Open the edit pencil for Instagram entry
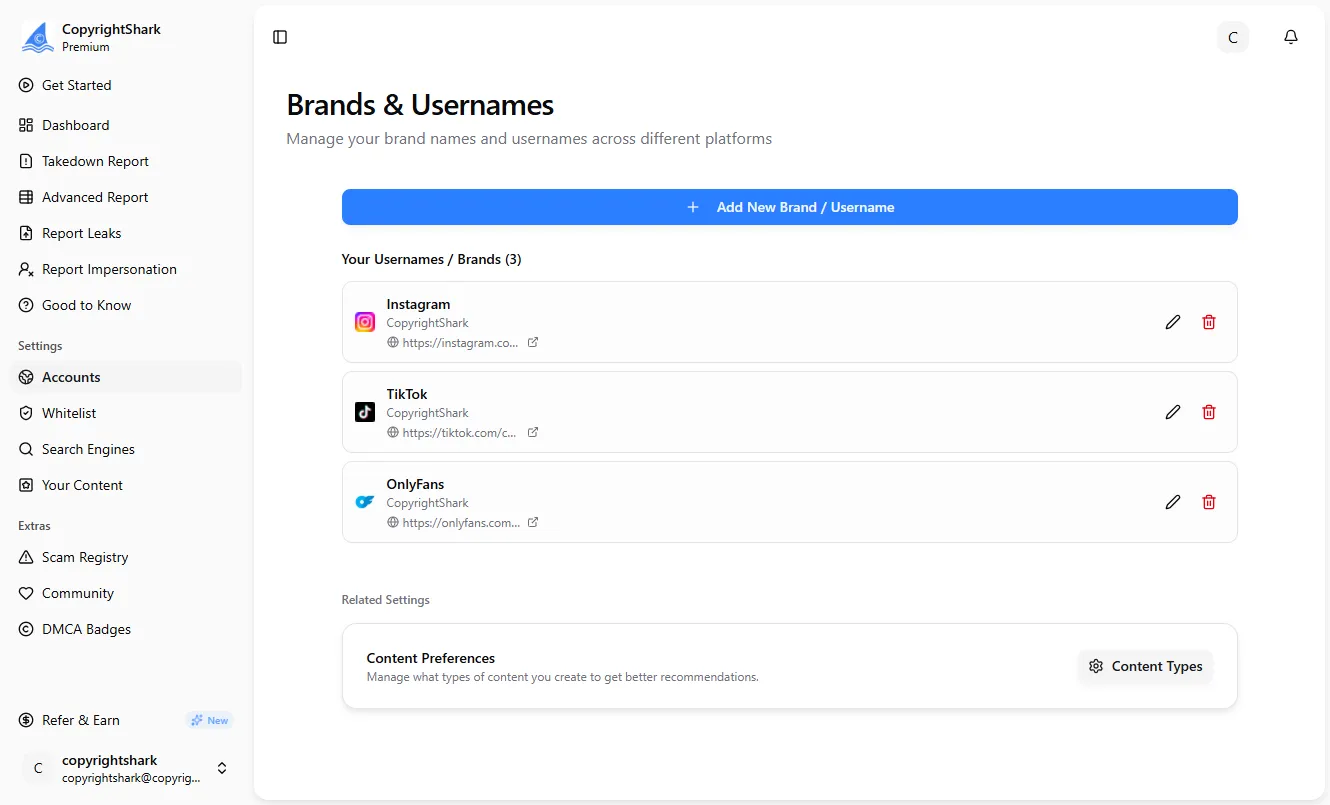The height and width of the screenshot is (805, 1330). (1173, 322)
